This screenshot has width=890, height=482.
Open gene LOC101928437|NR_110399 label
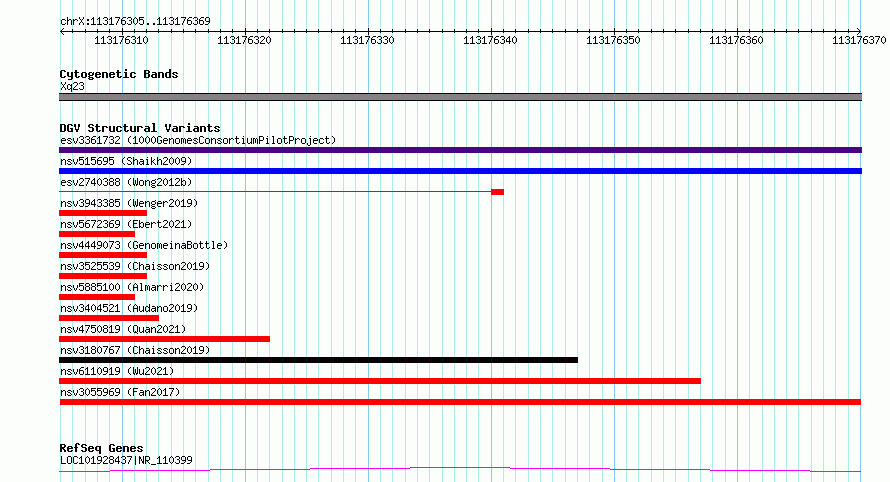pos(126,460)
